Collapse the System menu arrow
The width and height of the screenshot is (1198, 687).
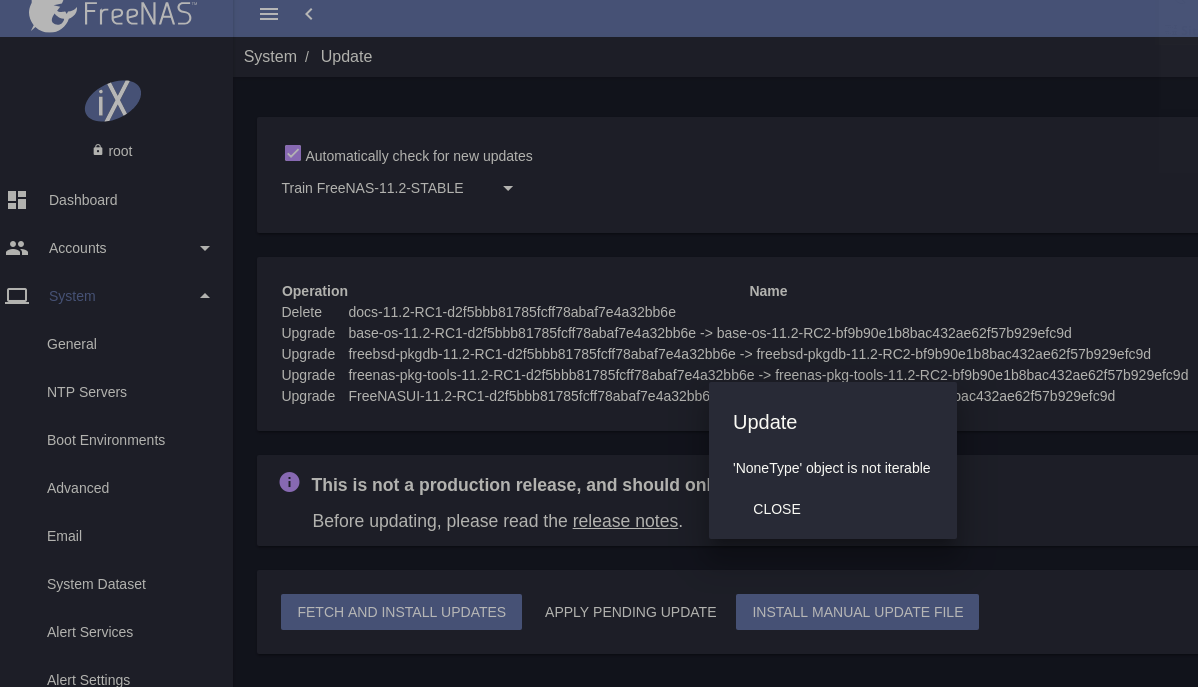pos(205,296)
